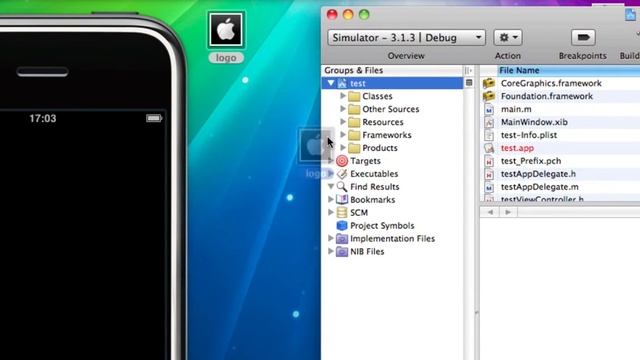Click the Classes folder icon
This screenshot has width=640, height=360.
pyautogui.click(x=354, y=96)
